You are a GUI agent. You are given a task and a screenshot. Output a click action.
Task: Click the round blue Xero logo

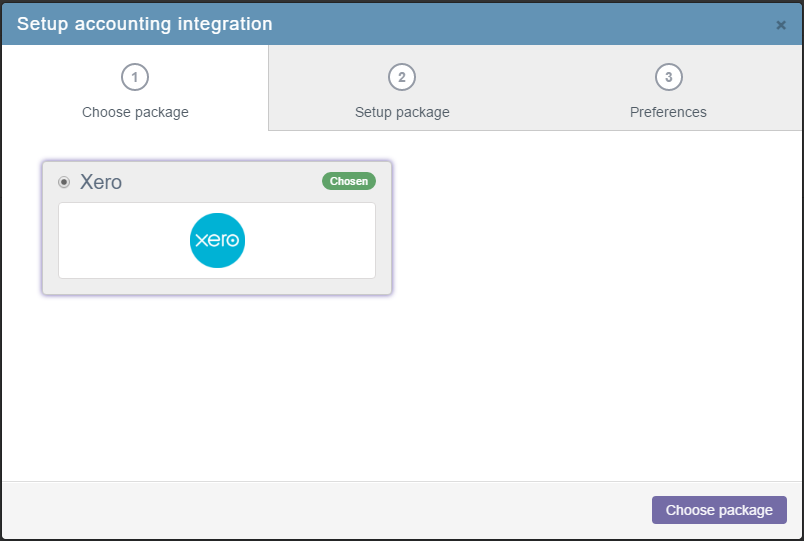click(x=217, y=240)
